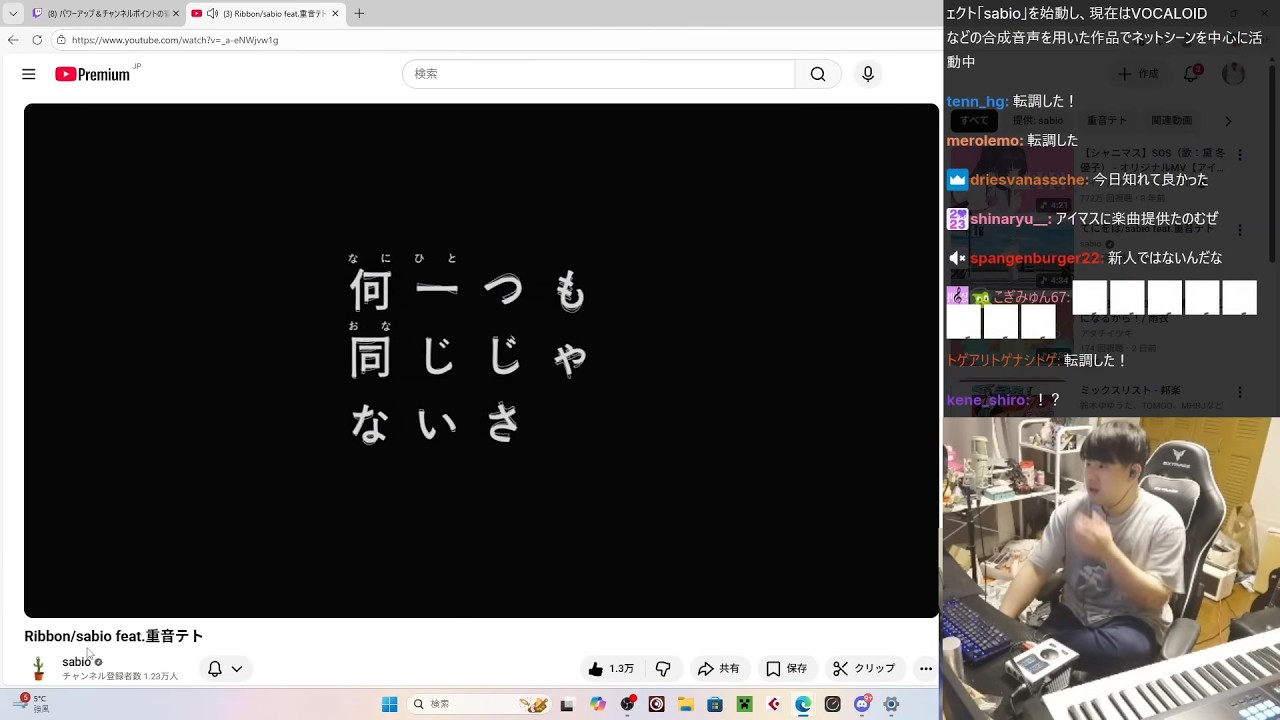Click chat username kene_shiro
Viewport: 1280px width, 720px height.
987,400
